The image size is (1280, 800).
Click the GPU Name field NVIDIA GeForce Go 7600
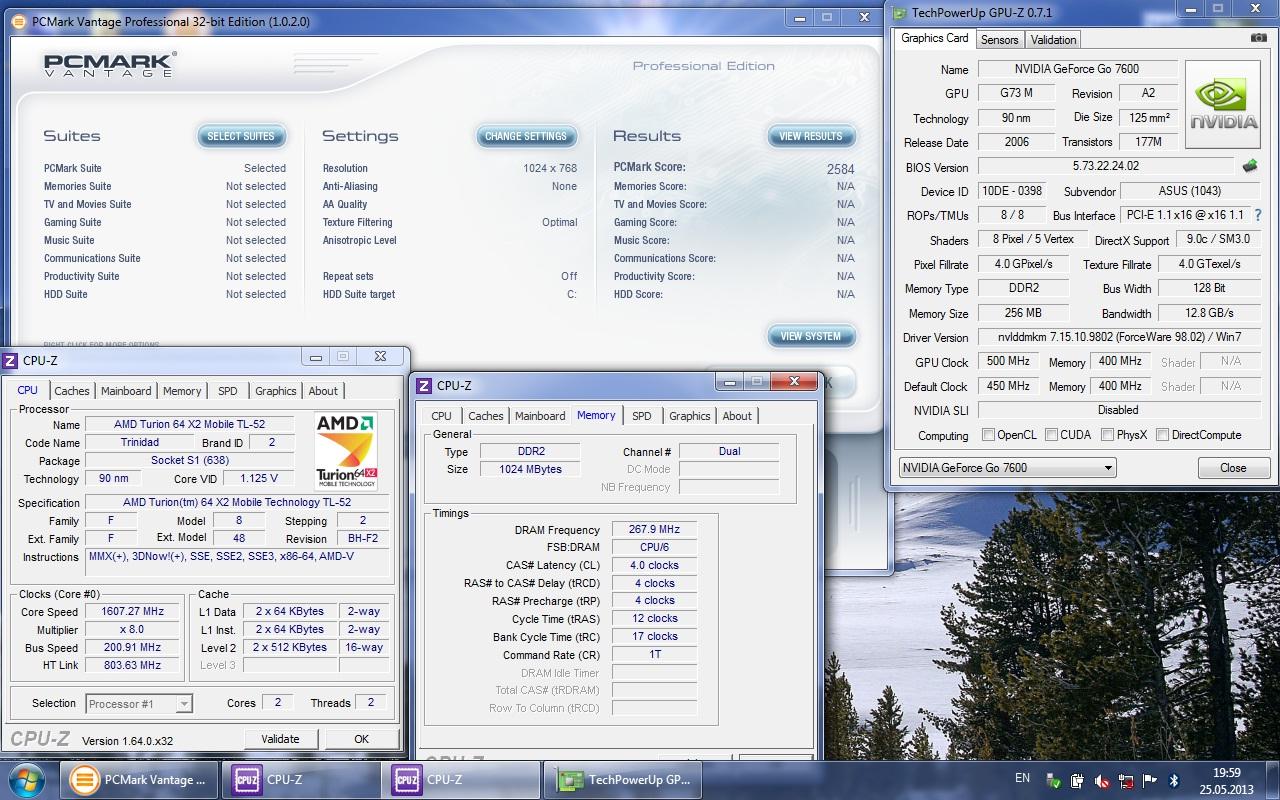(1076, 69)
